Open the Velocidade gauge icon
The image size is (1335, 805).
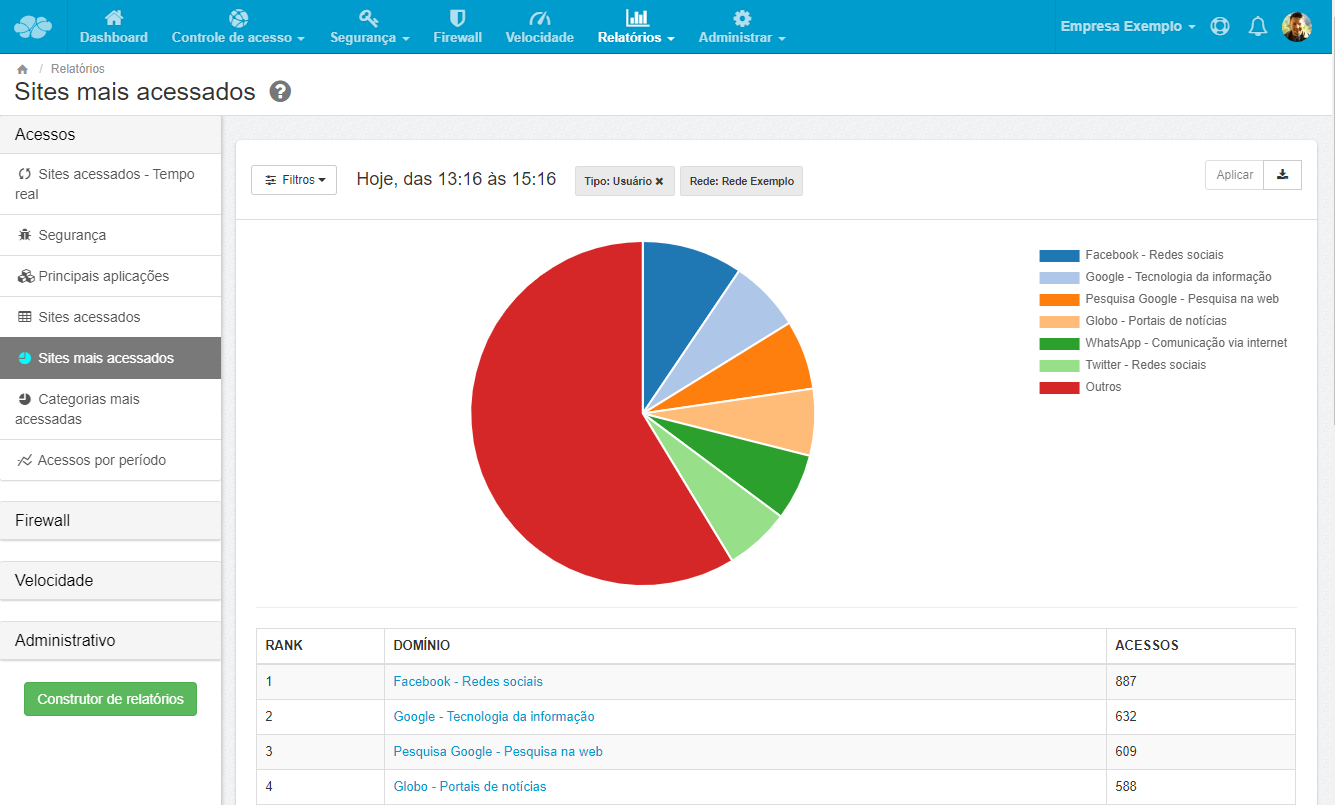539,18
